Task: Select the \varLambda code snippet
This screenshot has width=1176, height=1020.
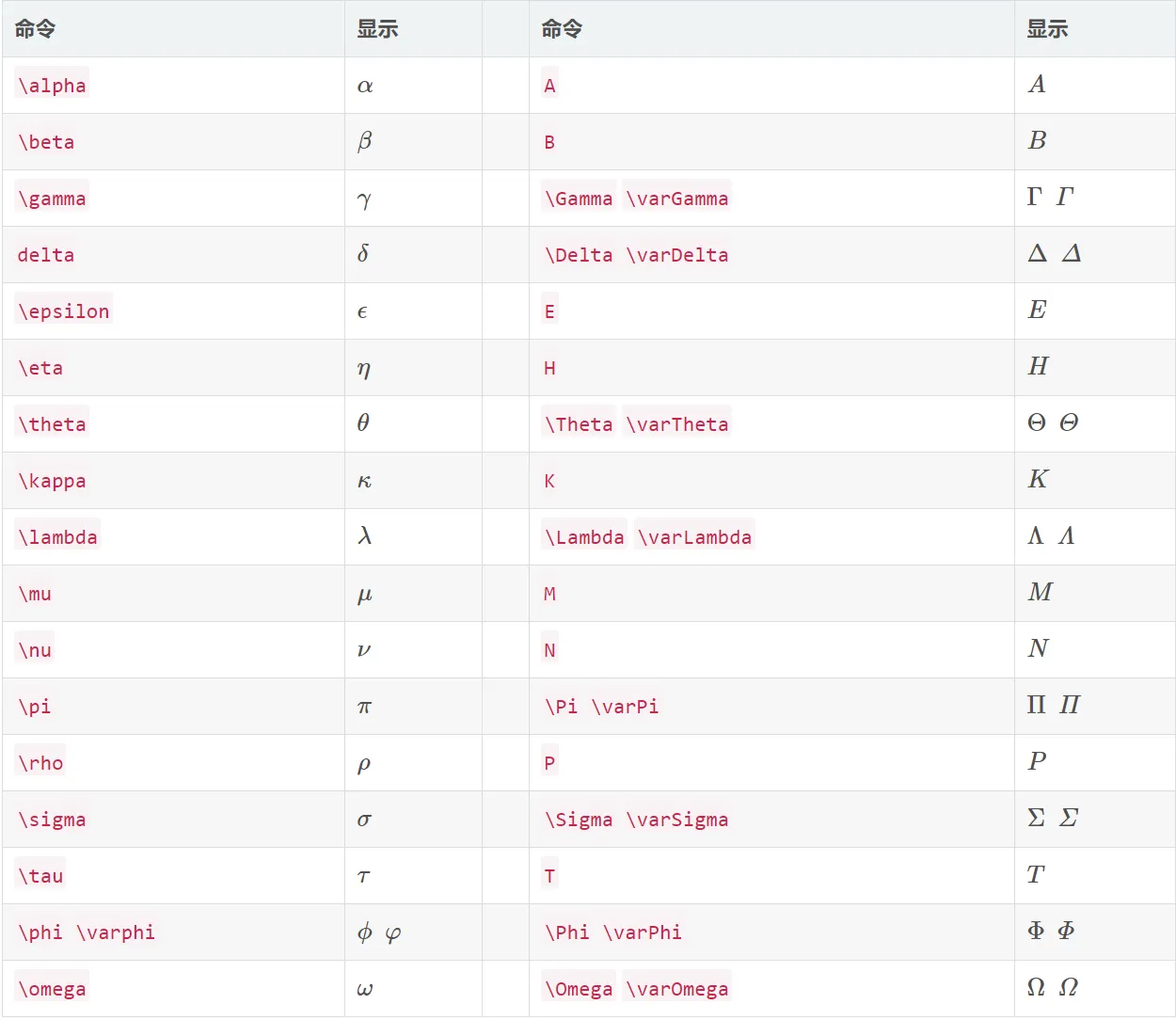Action: [x=694, y=537]
